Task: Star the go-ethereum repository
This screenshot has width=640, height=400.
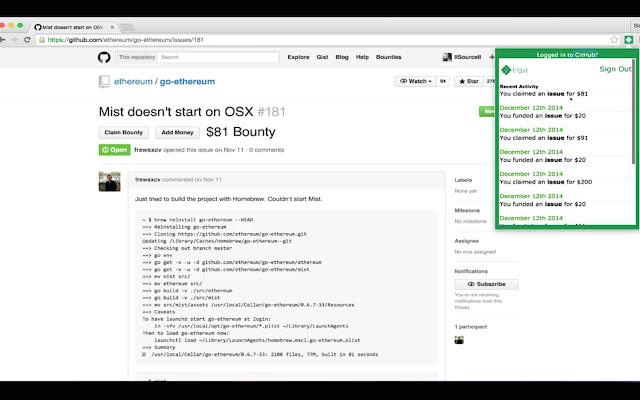Action: point(469,81)
